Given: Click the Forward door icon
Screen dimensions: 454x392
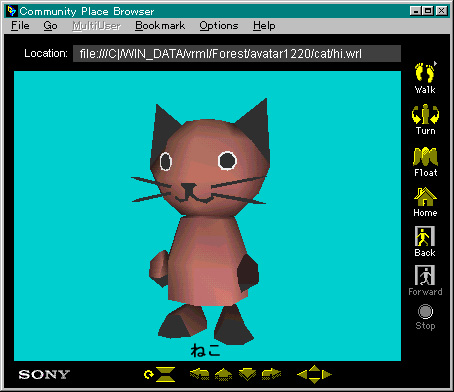Looking at the screenshot, I should click(425, 275).
